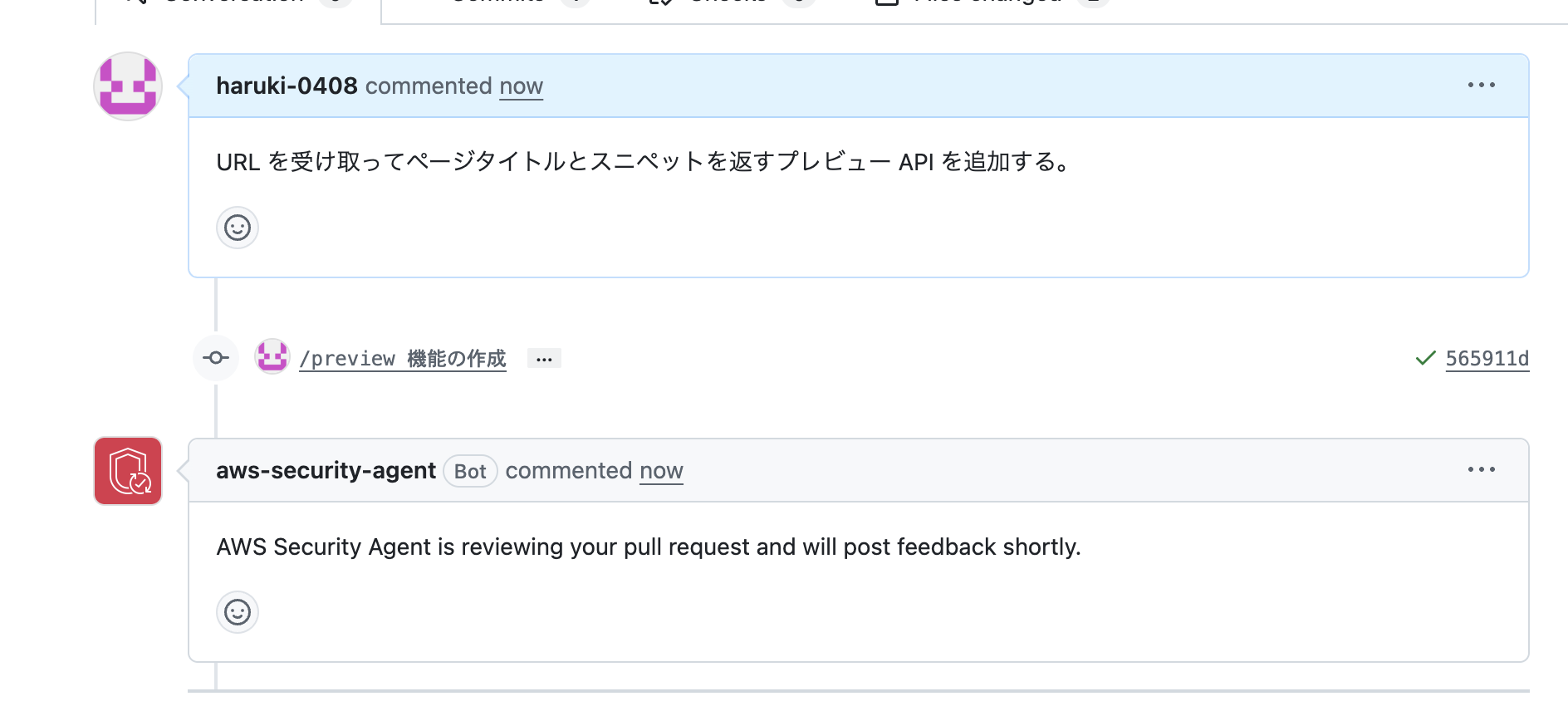Image resolution: width=1568 pixels, height=706 pixels.
Task: Toggle the Bot label on aws-security-agent
Action: coord(469,471)
